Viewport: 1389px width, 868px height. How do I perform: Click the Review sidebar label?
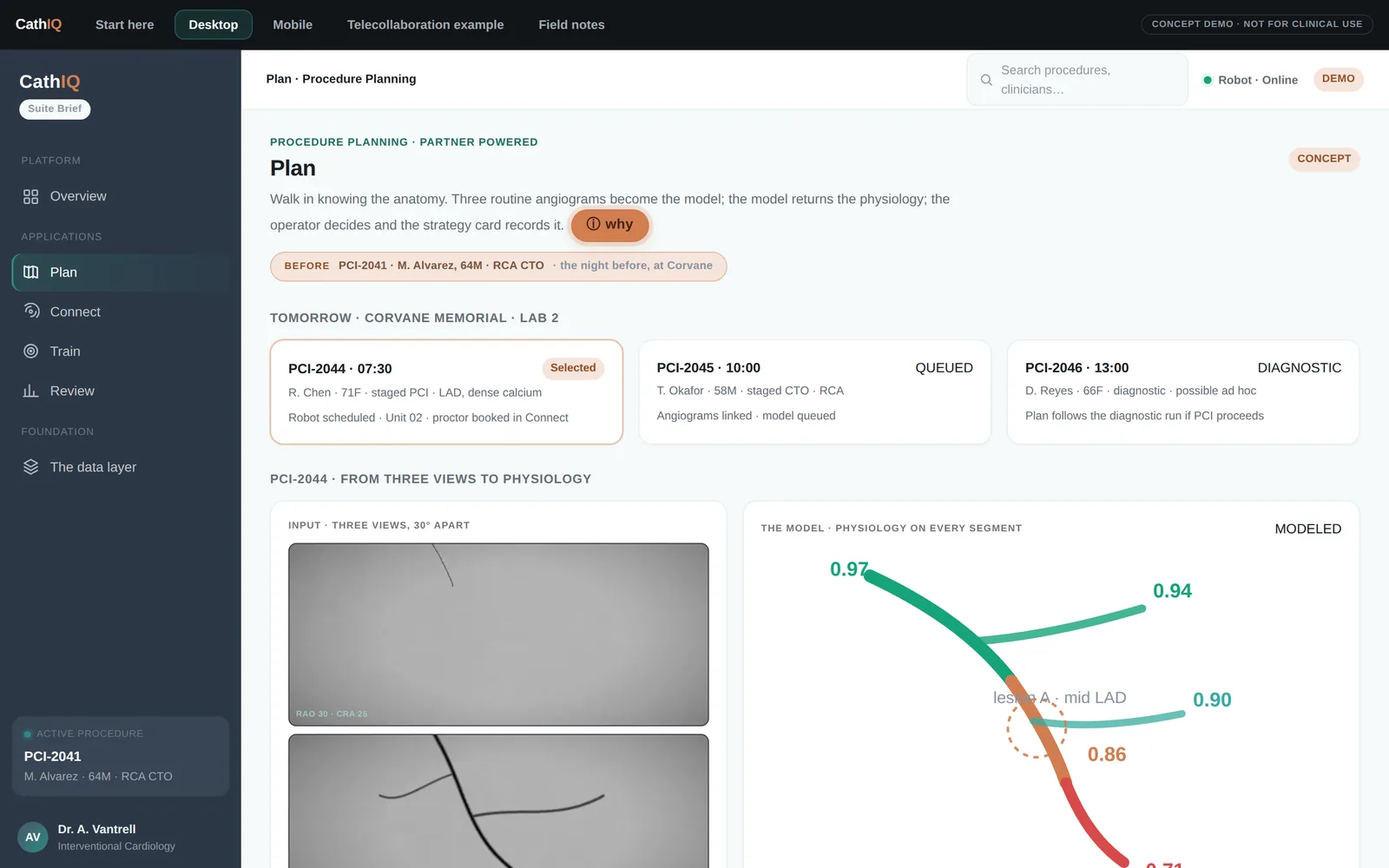(72, 391)
